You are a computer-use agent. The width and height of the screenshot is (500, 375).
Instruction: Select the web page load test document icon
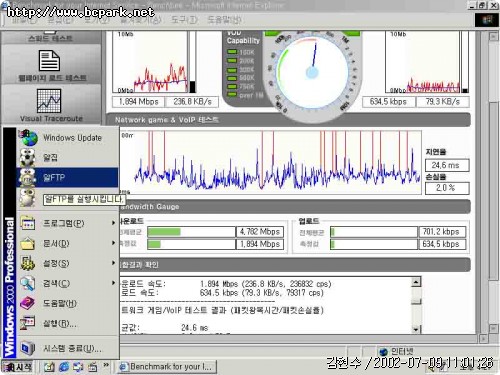49,60
